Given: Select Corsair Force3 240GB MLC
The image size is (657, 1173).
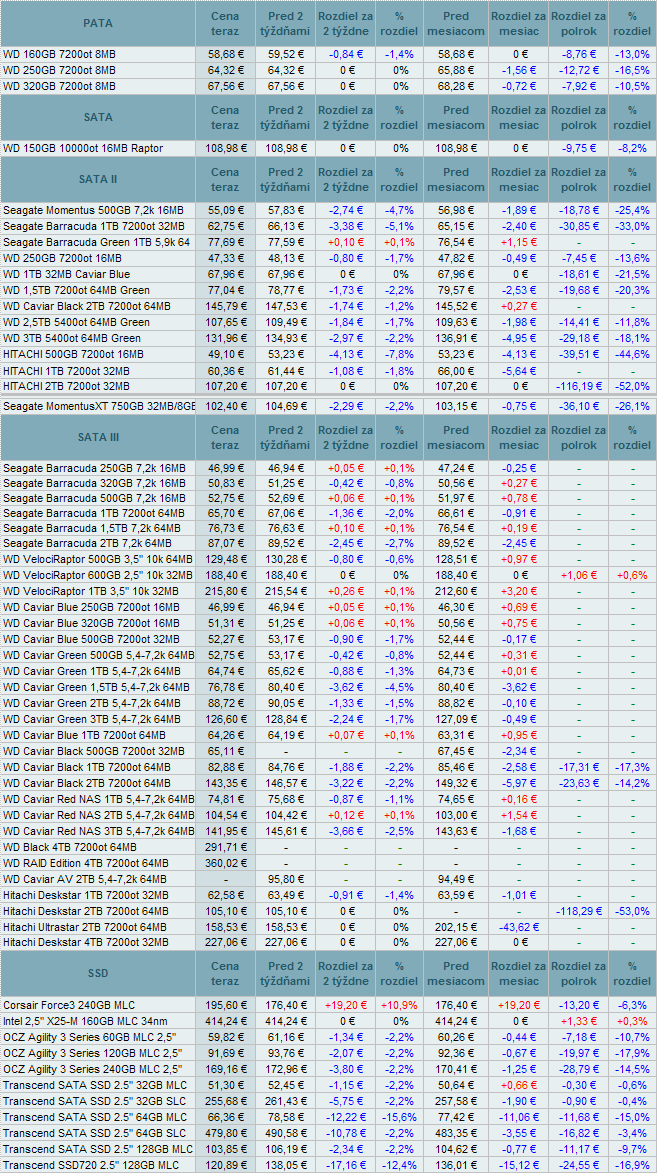Looking at the screenshot, I should tap(70, 1004).
